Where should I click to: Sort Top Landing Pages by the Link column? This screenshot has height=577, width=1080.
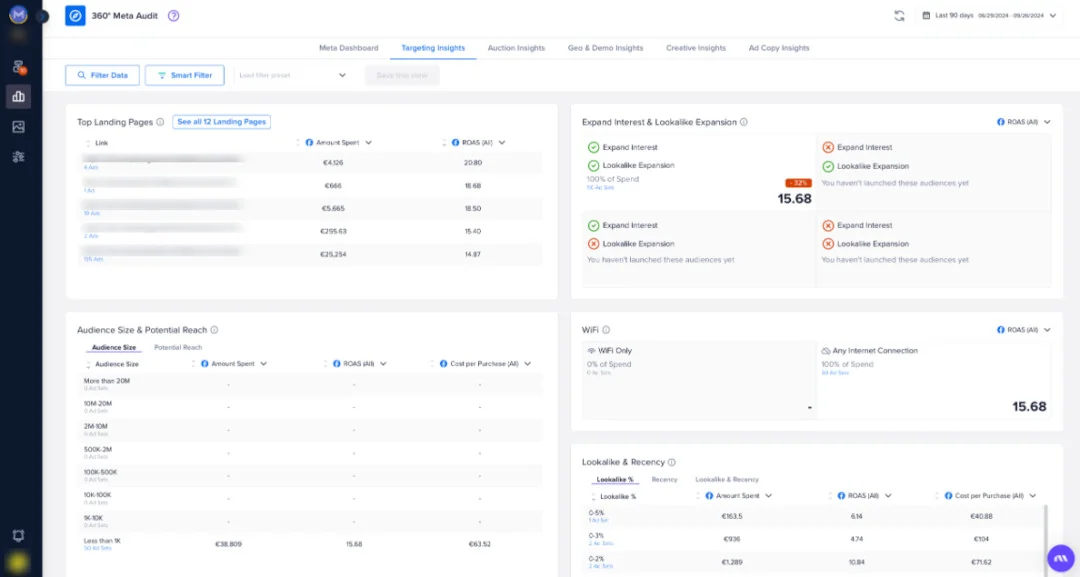click(x=101, y=143)
